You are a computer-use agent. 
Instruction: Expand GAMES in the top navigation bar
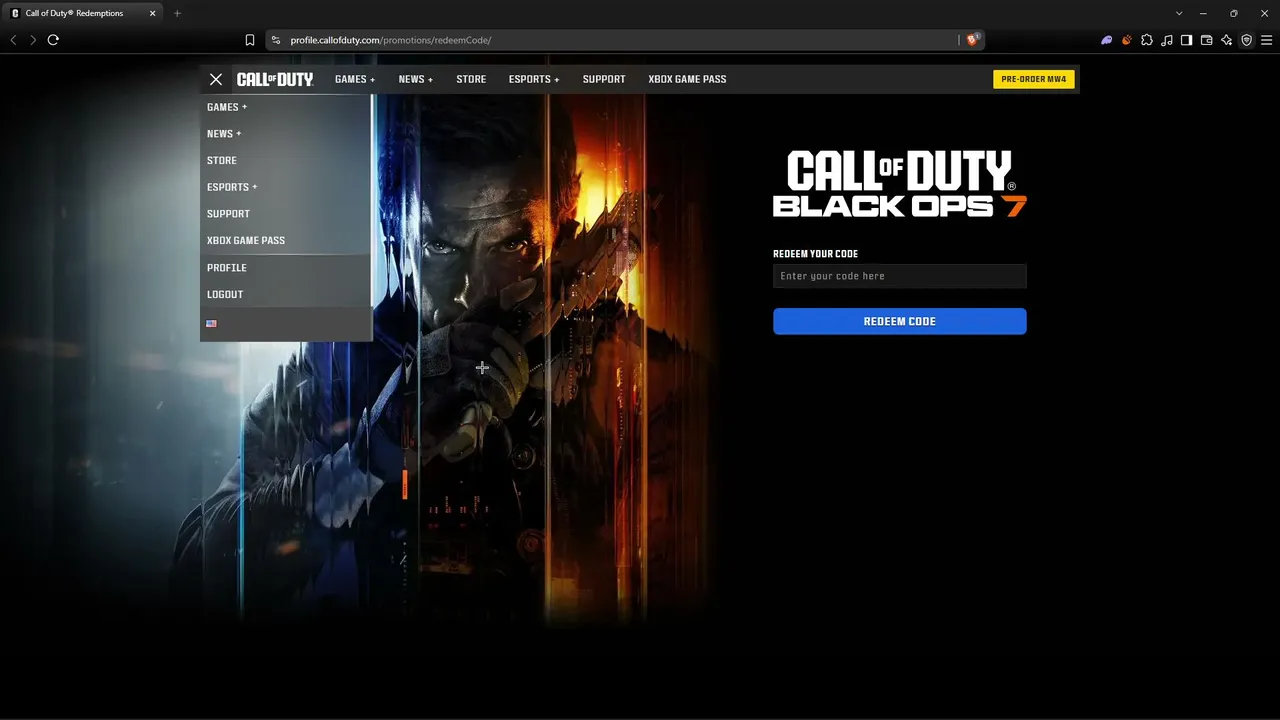point(355,79)
